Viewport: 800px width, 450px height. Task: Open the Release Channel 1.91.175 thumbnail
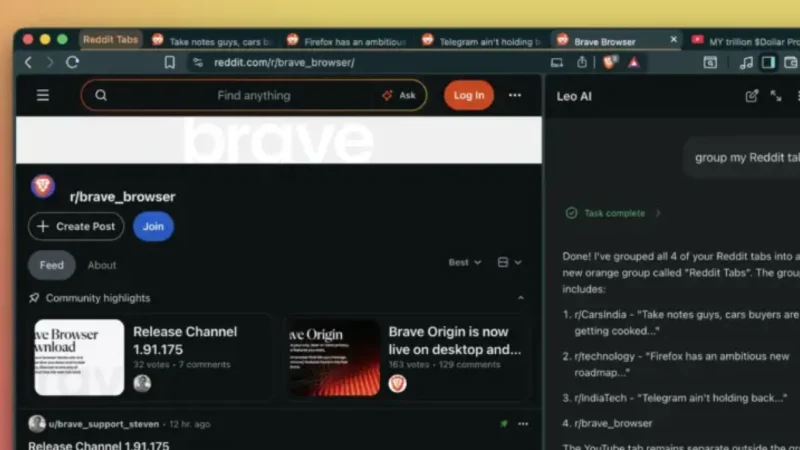[79, 358]
